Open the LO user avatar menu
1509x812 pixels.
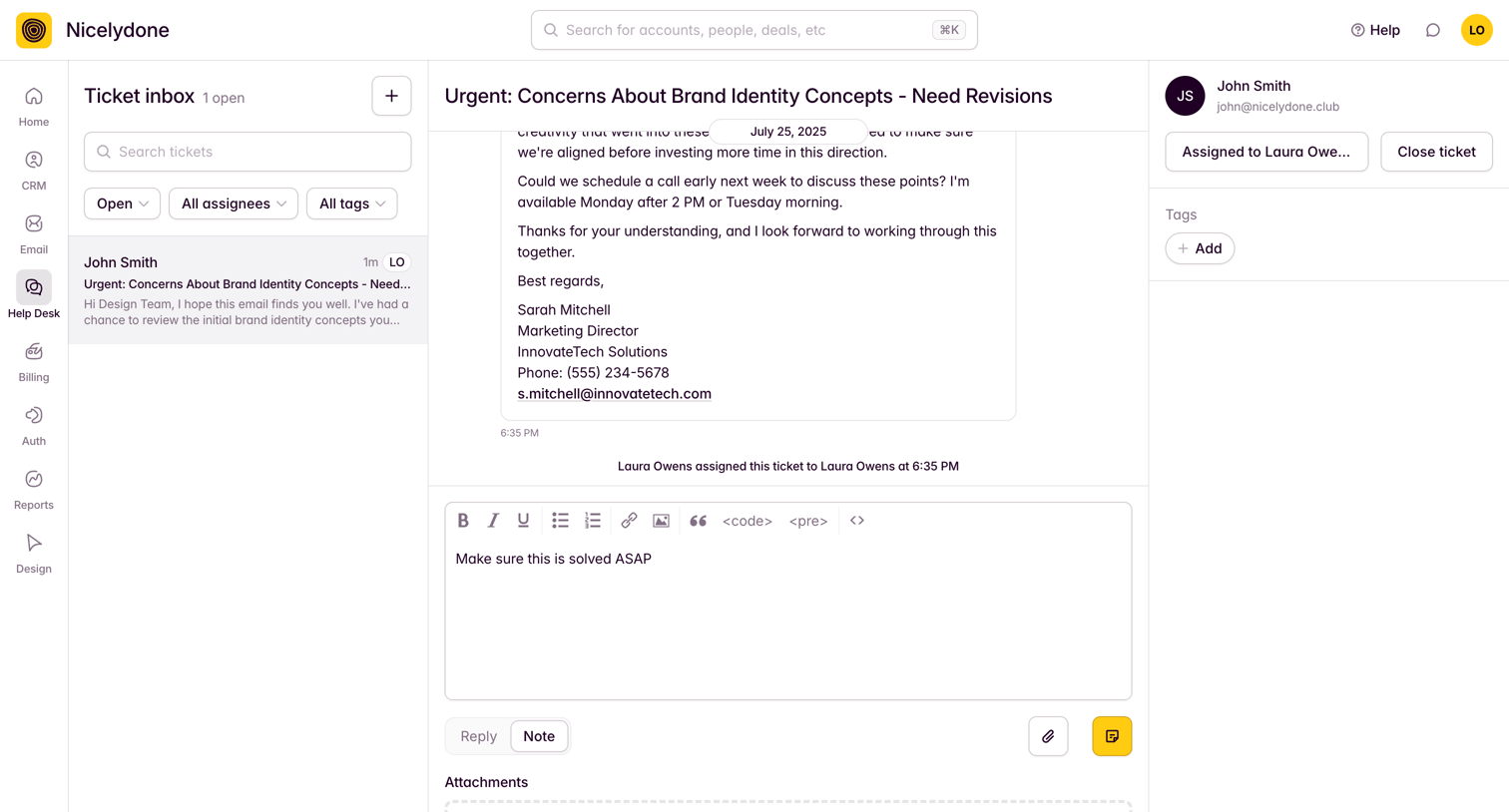pos(1477,30)
